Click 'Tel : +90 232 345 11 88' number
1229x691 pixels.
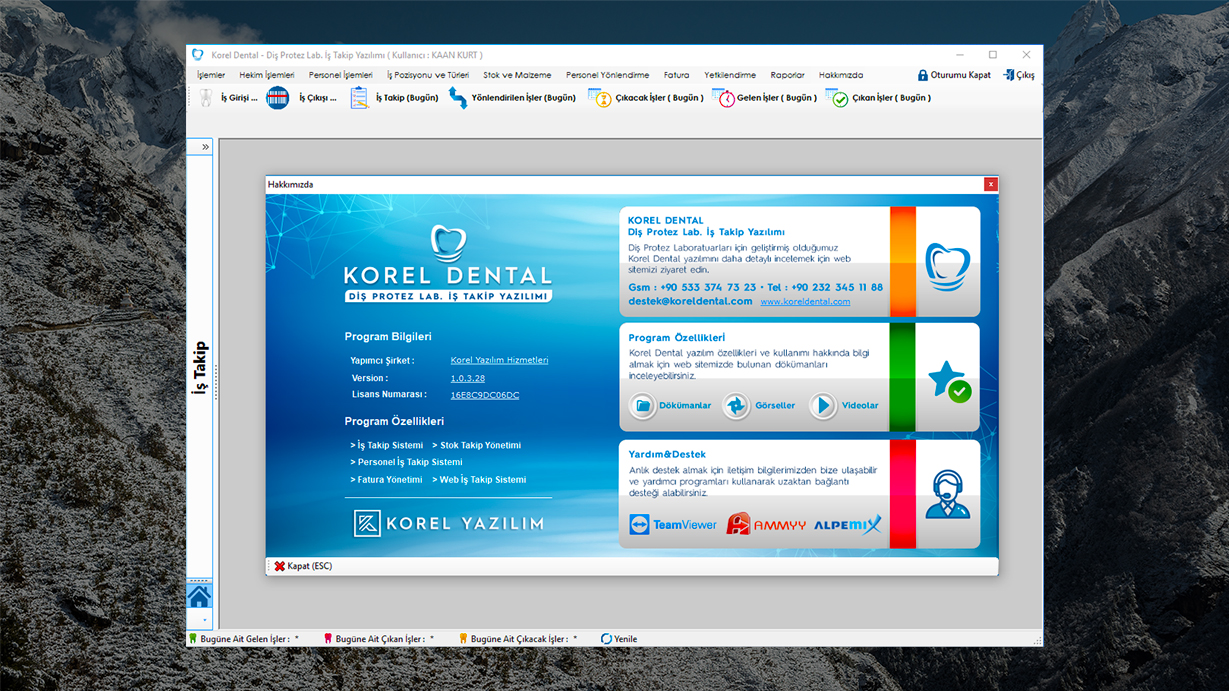click(825, 287)
